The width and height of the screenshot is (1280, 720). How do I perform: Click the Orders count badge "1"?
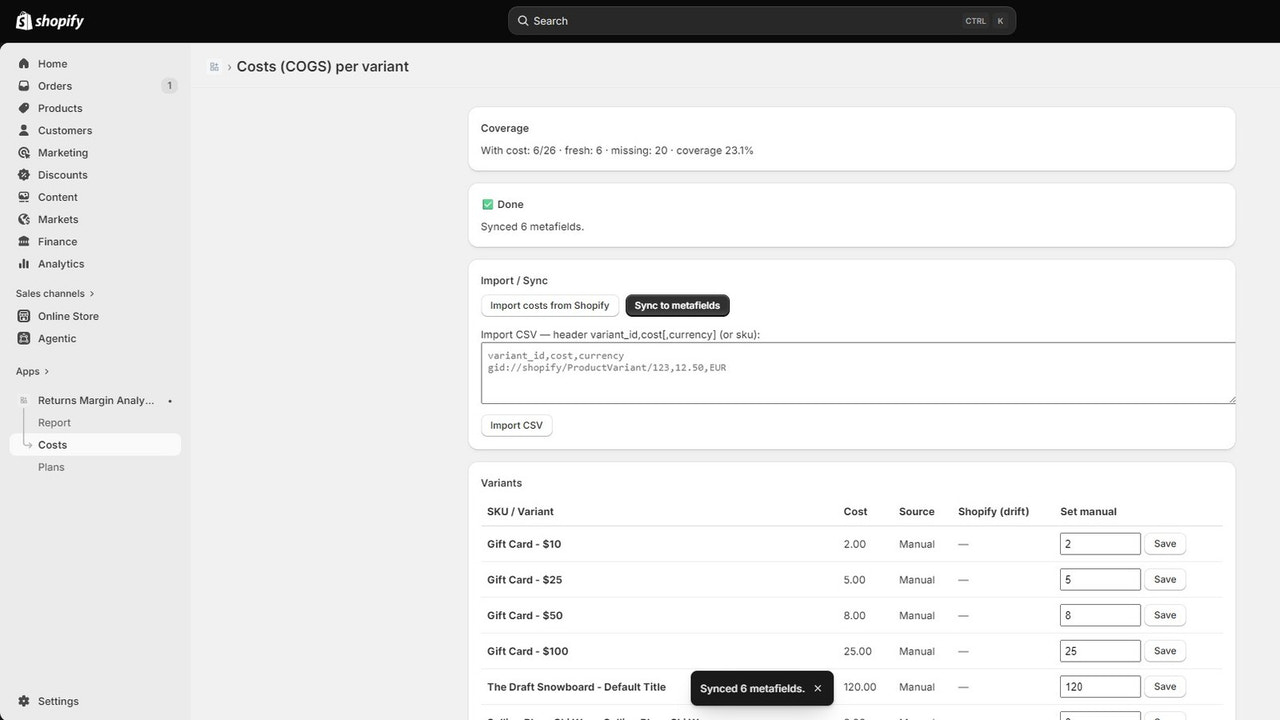(169, 86)
